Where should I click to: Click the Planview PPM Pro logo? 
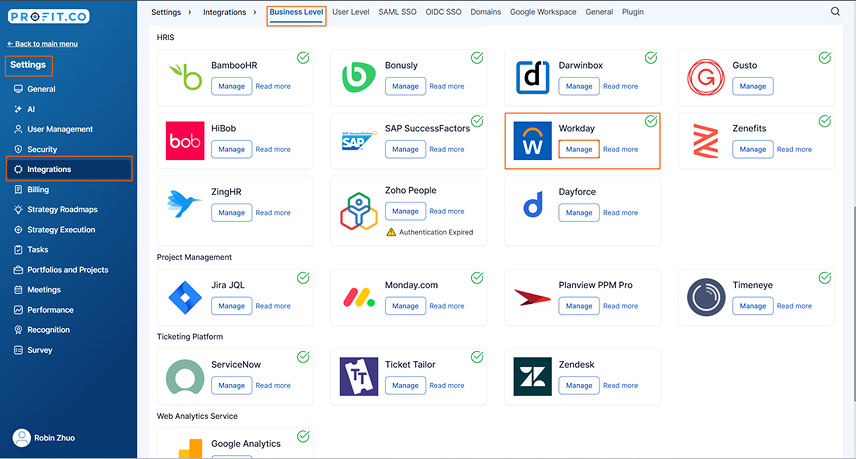tap(532, 297)
